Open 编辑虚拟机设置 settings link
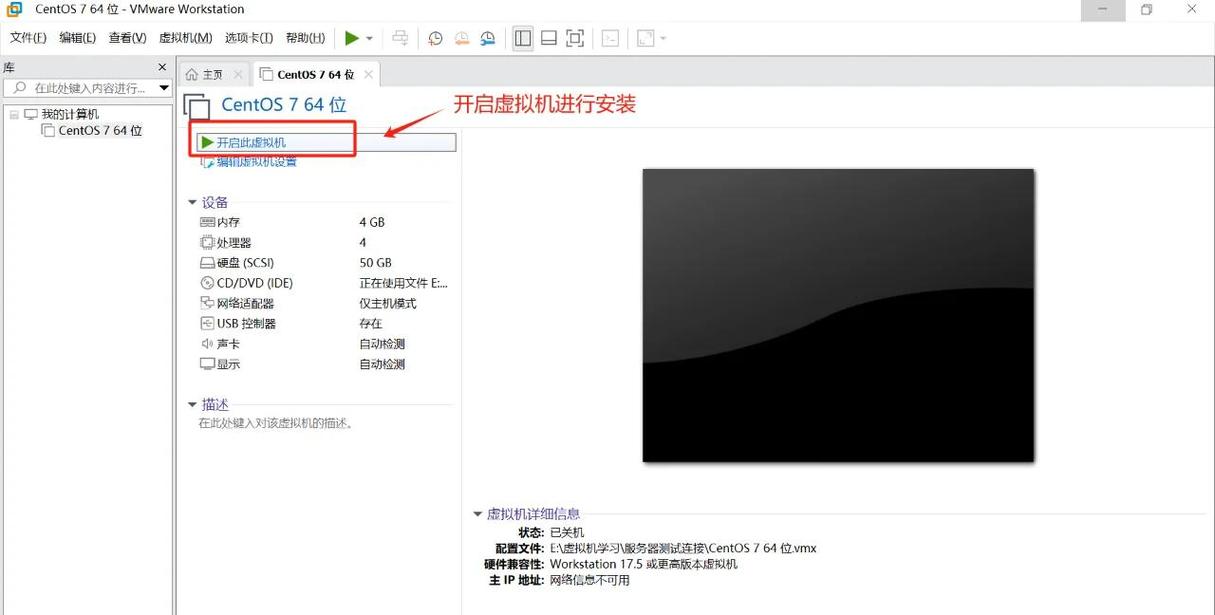 point(256,160)
